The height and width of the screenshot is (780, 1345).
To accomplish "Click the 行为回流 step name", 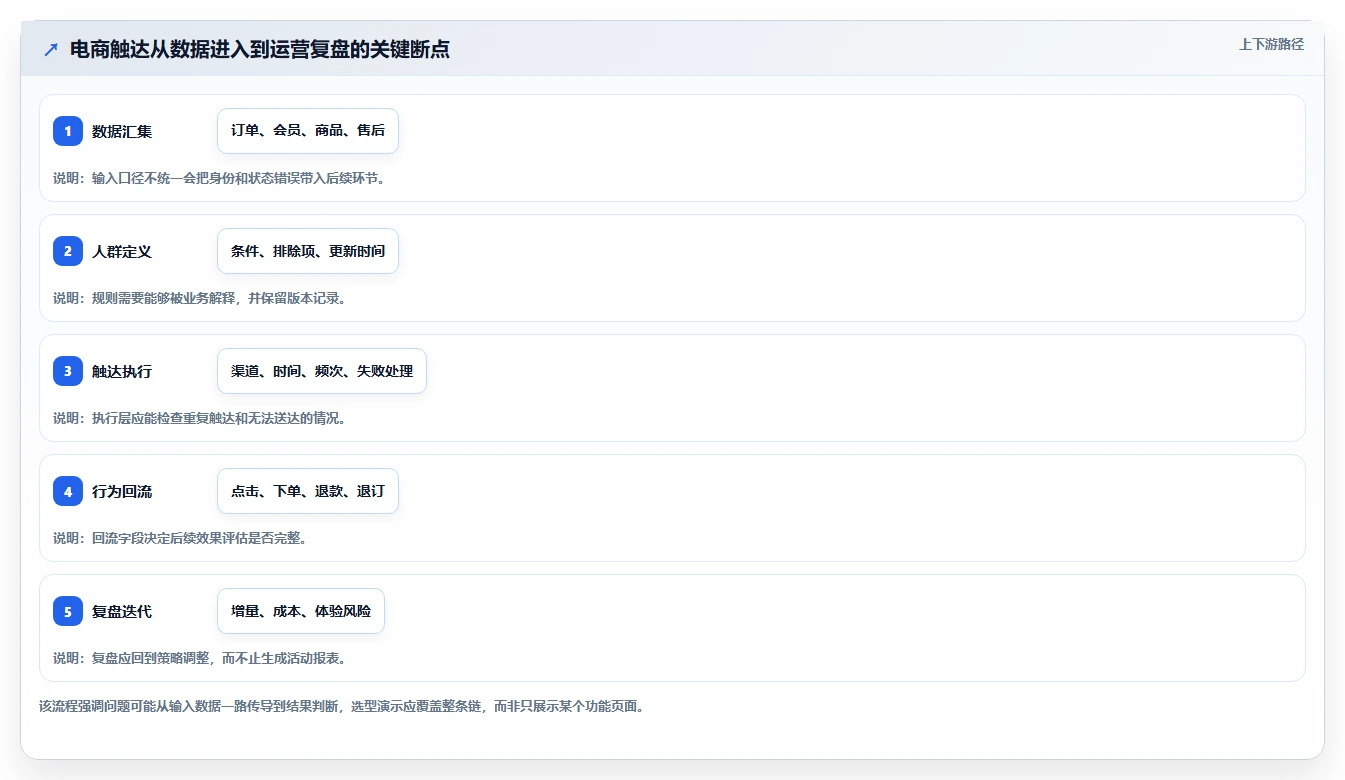I will coord(122,491).
